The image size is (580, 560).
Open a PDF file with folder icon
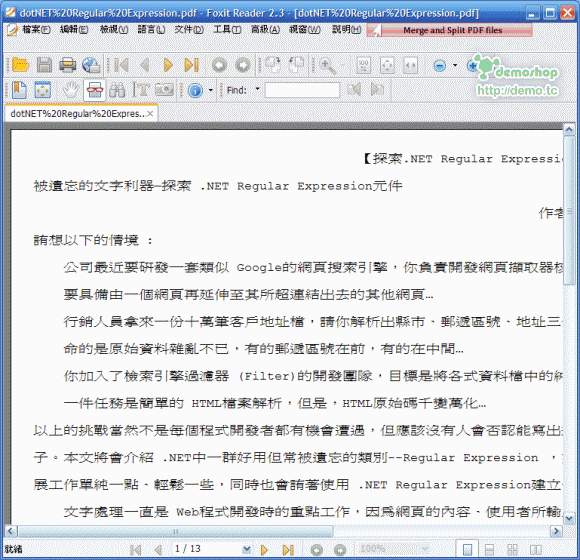point(20,65)
